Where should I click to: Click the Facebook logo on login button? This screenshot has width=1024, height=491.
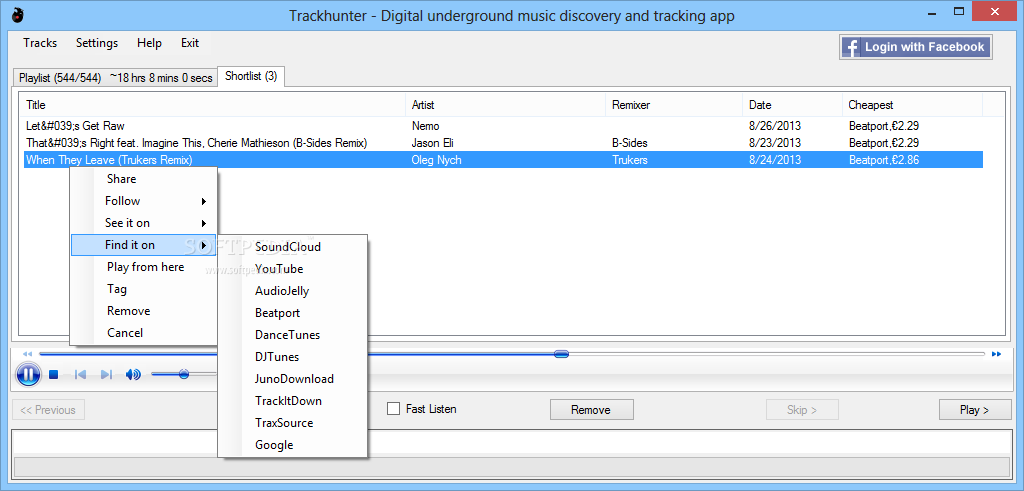pyautogui.click(x=851, y=47)
